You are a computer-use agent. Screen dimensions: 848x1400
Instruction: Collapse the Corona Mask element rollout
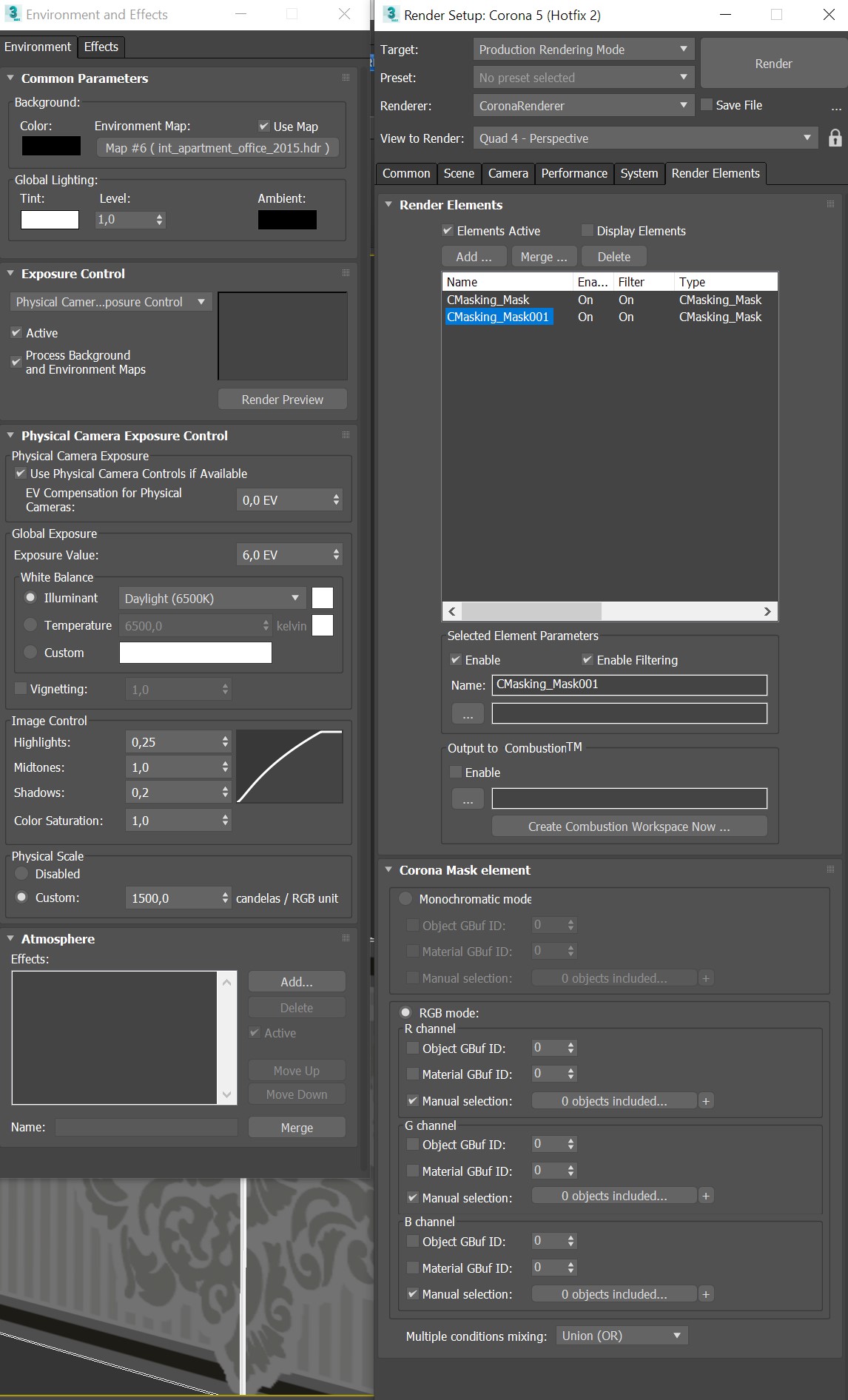pyautogui.click(x=388, y=869)
